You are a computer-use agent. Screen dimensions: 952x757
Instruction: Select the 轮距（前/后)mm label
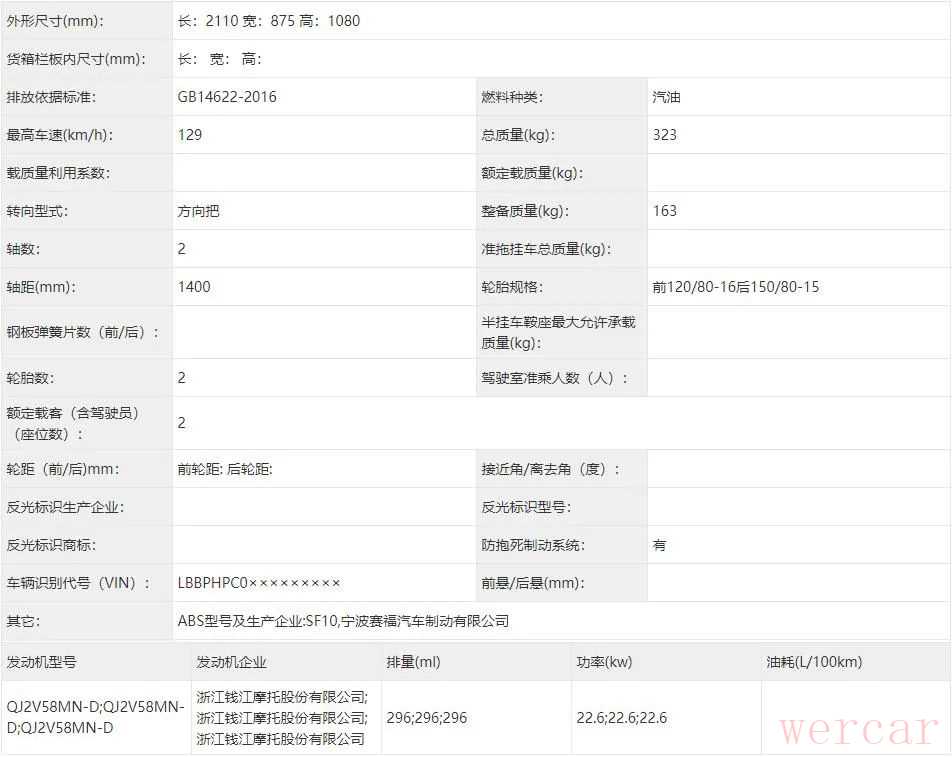(x=63, y=469)
